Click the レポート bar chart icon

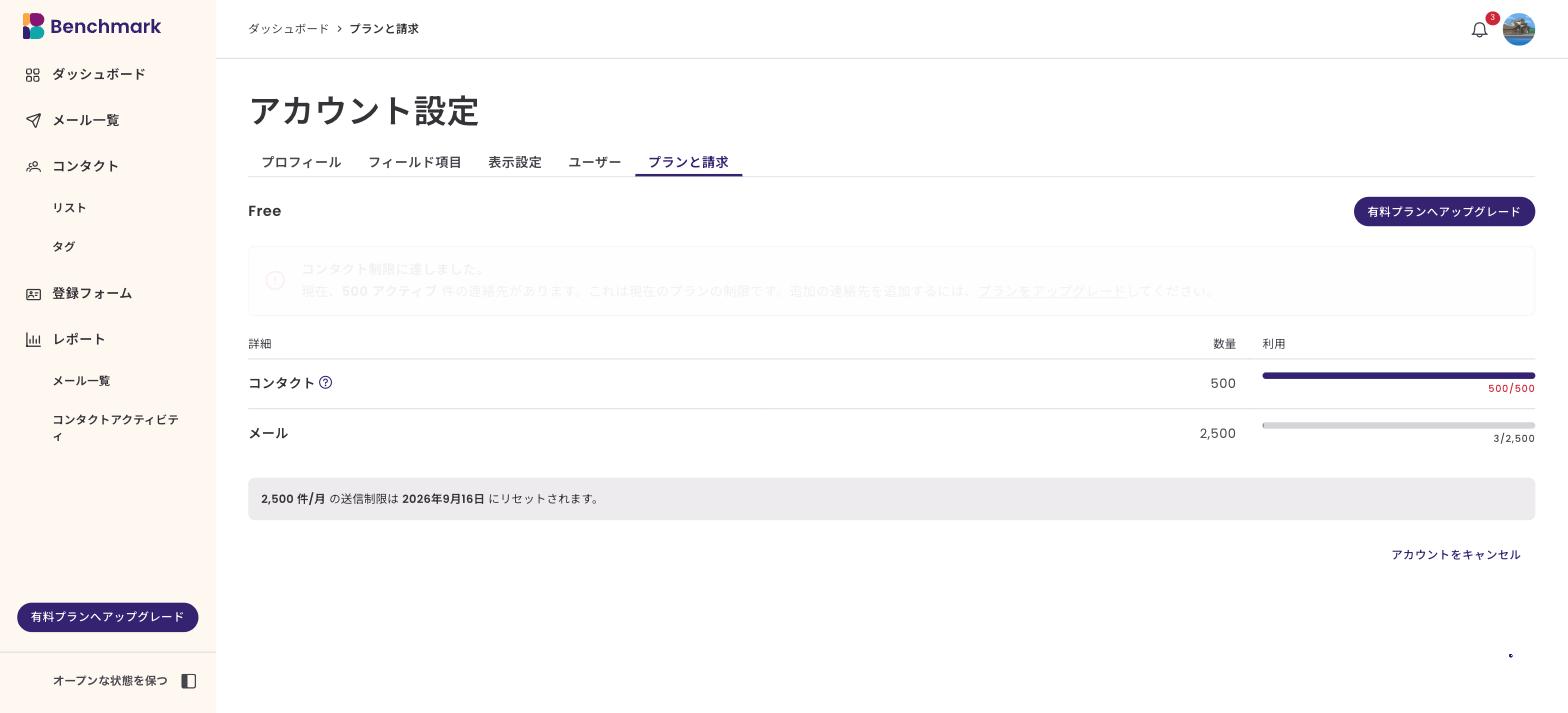point(33,340)
